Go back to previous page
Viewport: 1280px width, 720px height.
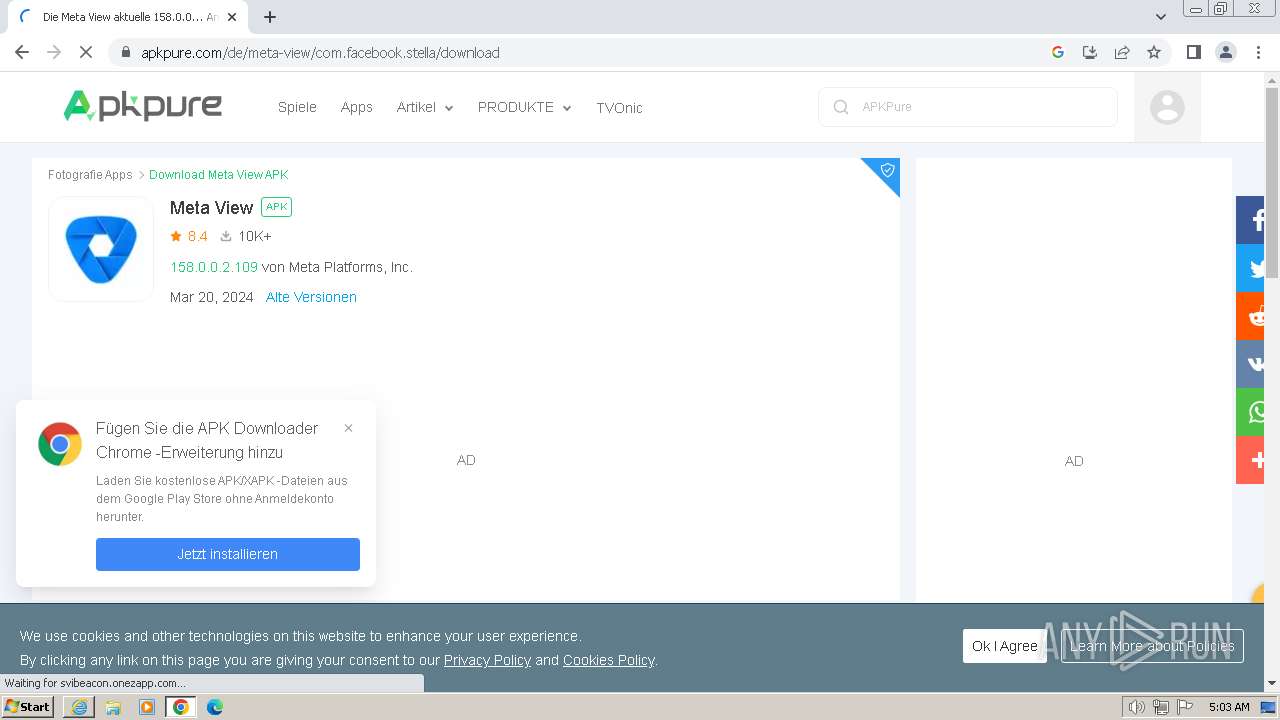pyautogui.click(x=22, y=52)
